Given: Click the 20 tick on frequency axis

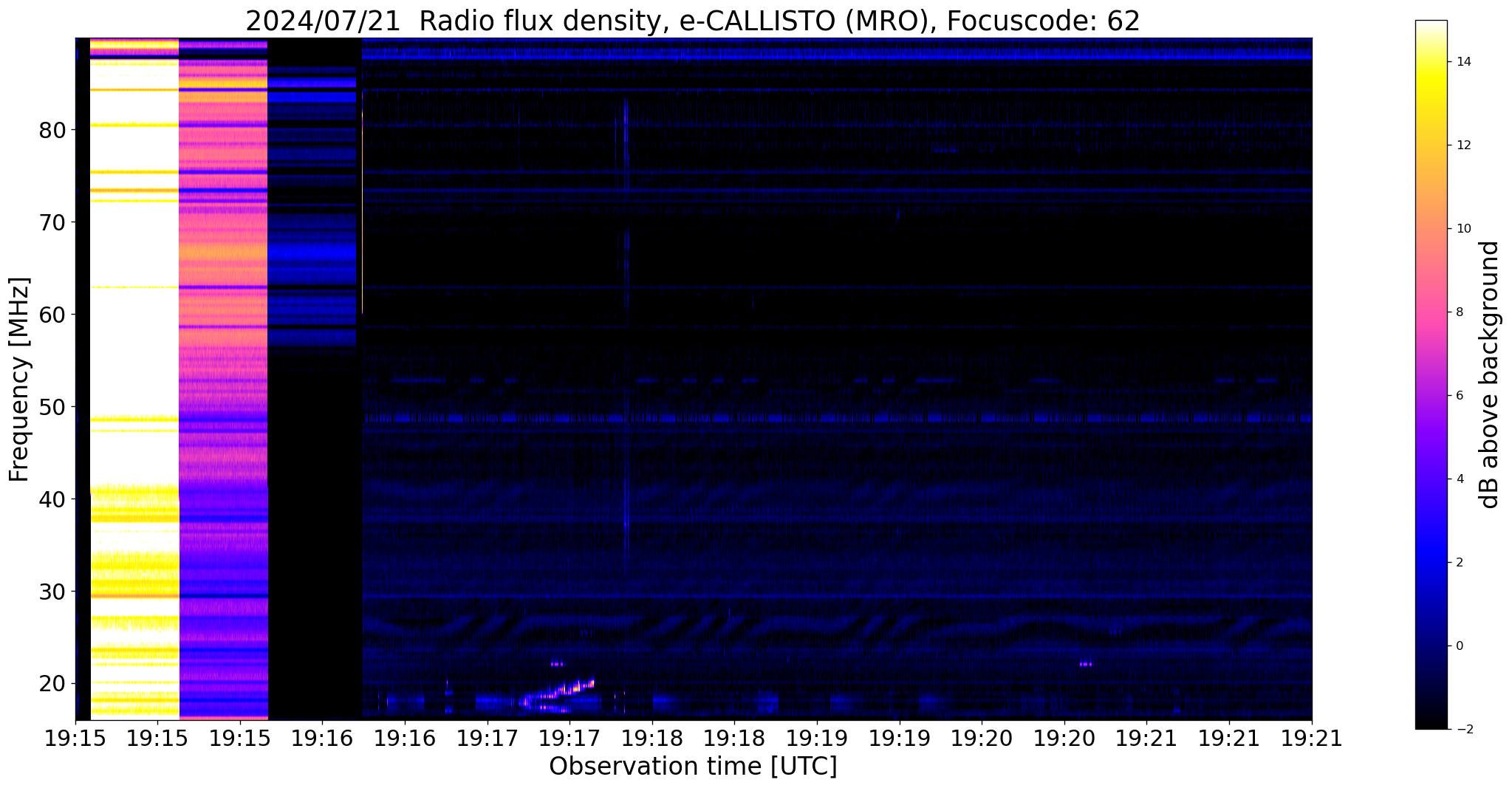Looking at the screenshot, I should point(52,684).
